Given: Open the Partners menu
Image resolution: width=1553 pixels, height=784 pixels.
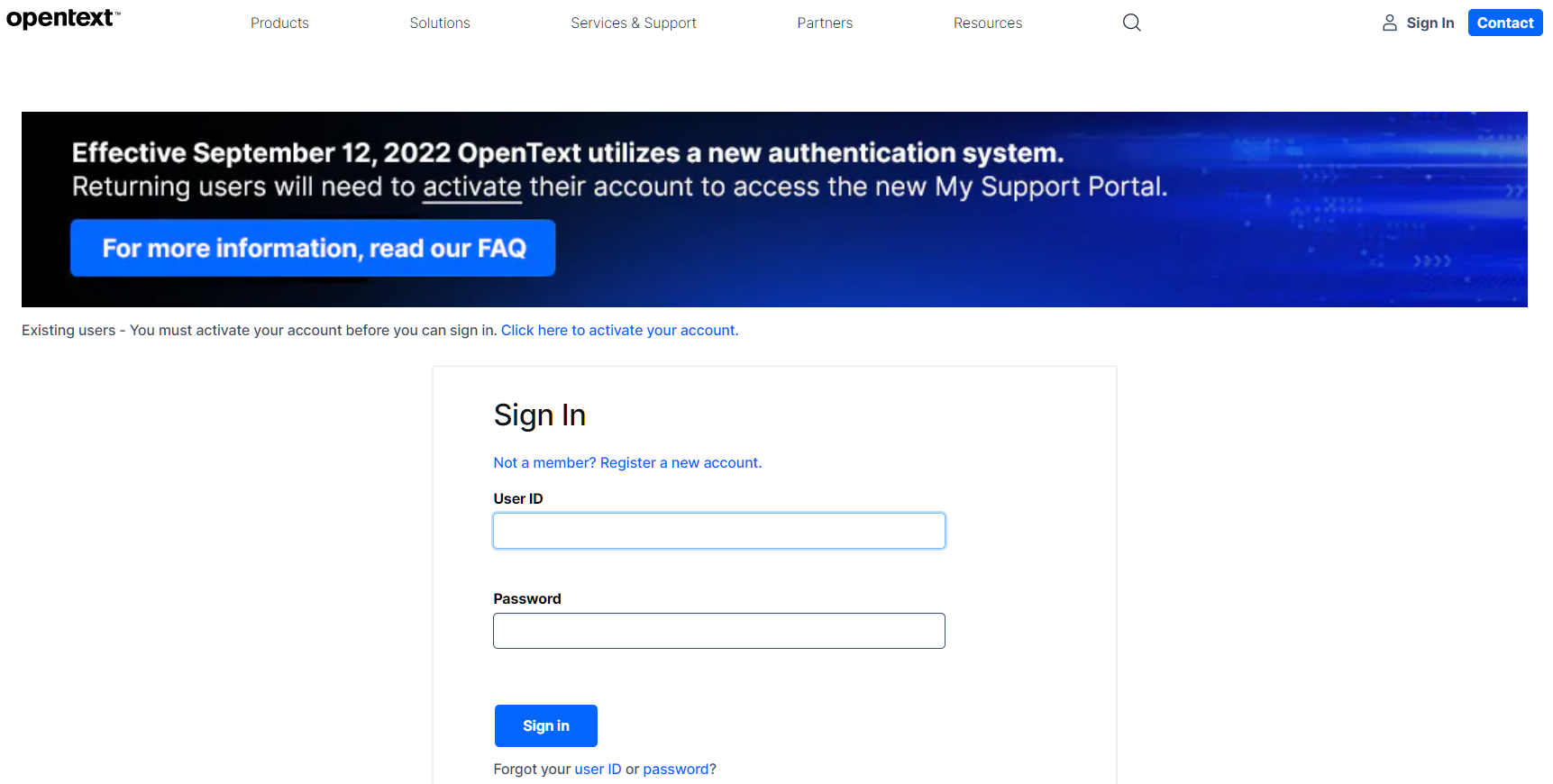Looking at the screenshot, I should (x=825, y=23).
